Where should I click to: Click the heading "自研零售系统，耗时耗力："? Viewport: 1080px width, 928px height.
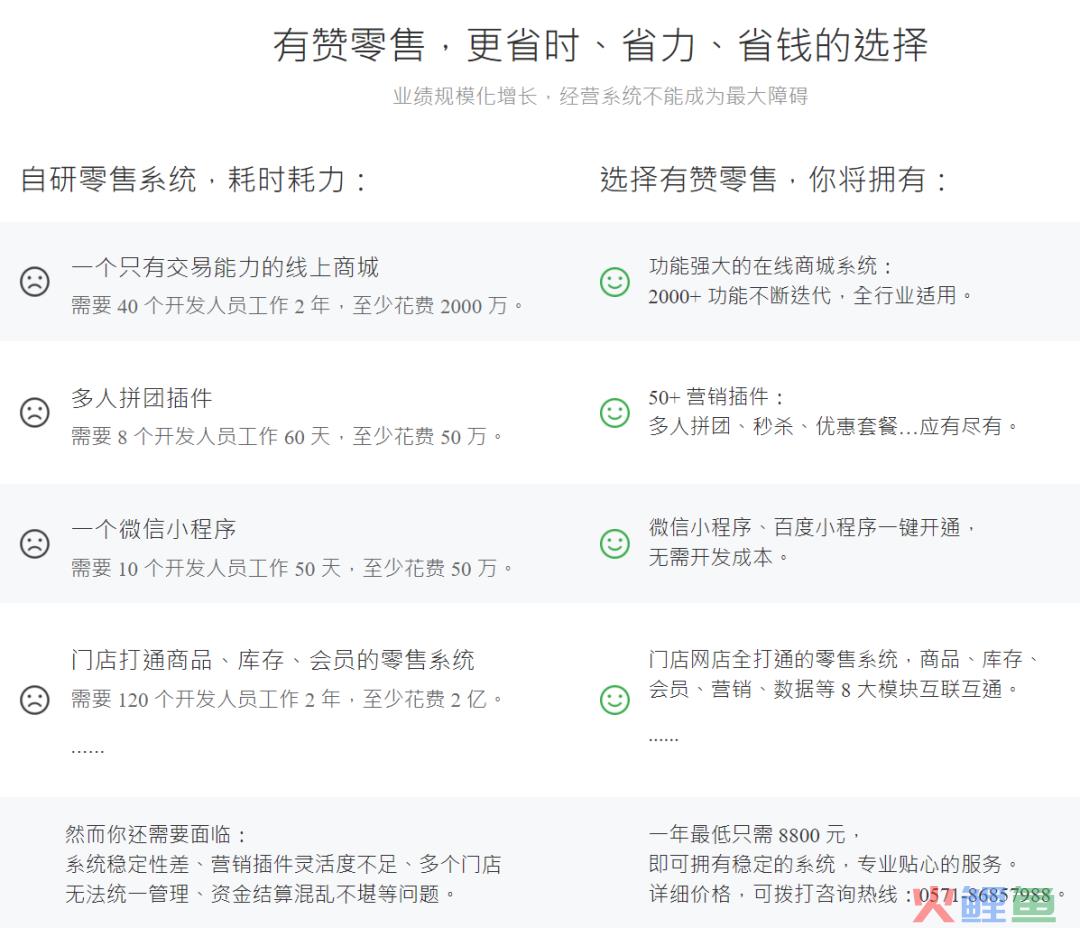pos(194,179)
